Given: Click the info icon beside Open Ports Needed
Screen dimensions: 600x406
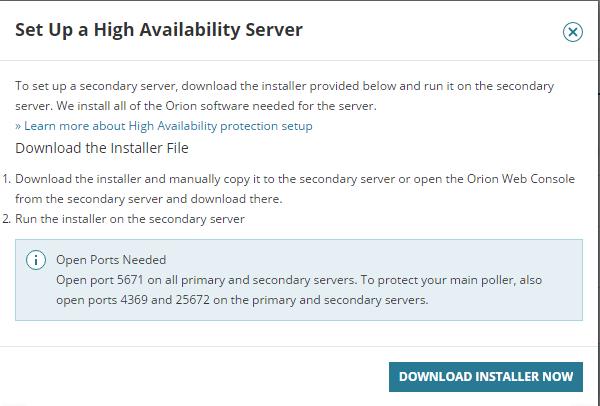Looking at the screenshot, I should (x=36, y=260).
